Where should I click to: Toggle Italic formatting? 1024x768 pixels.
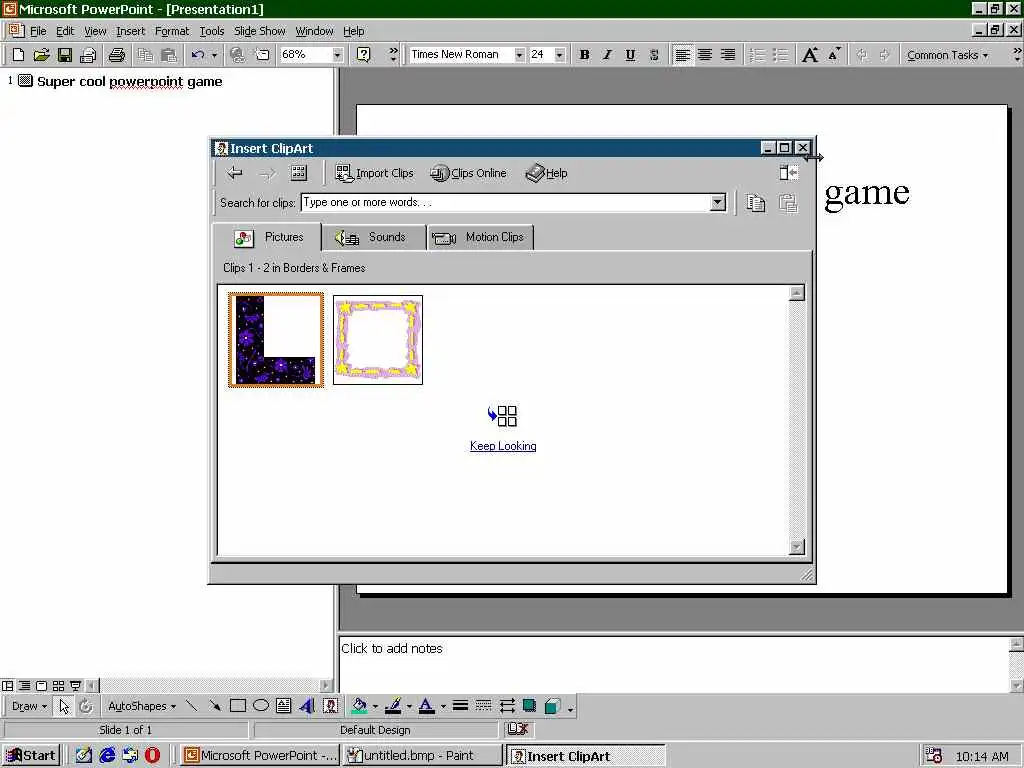607,55
